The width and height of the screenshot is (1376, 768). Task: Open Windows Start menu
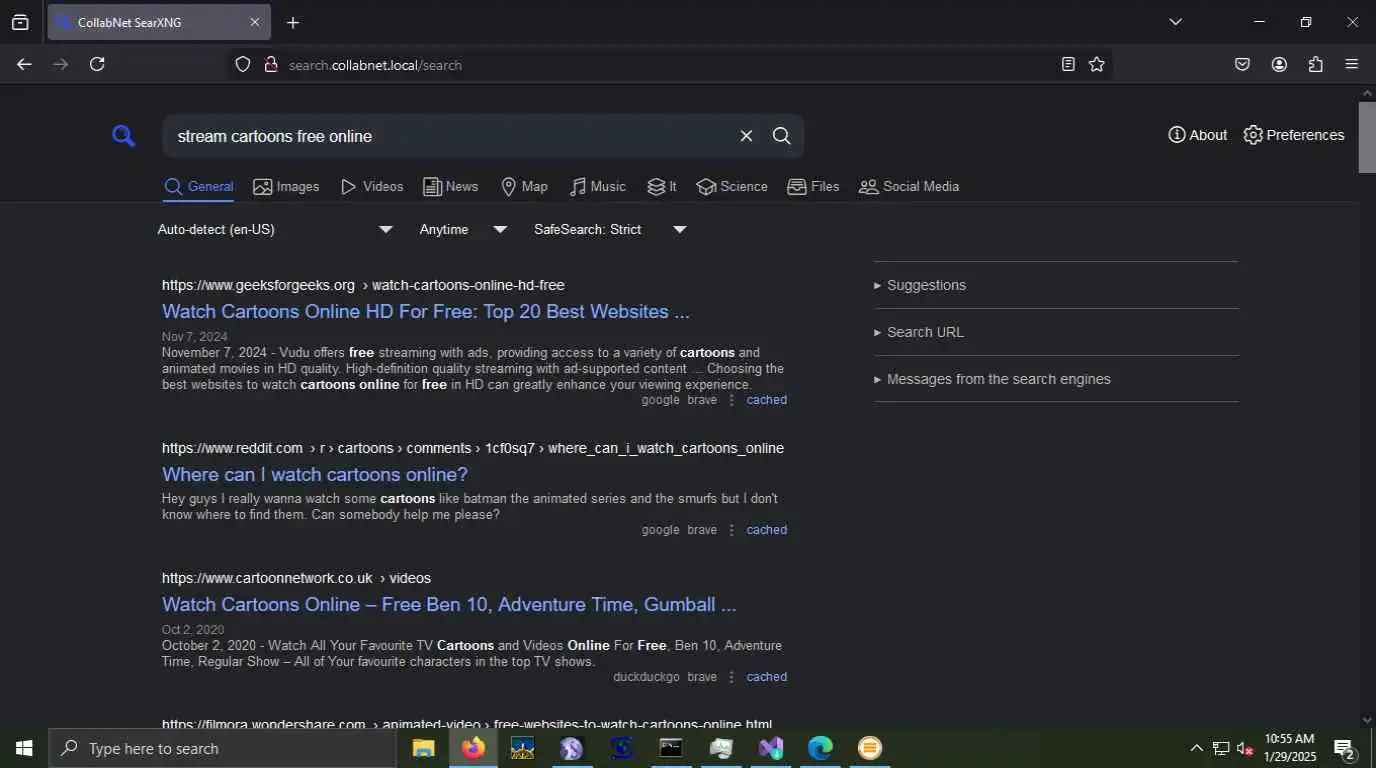pos(24,748)
